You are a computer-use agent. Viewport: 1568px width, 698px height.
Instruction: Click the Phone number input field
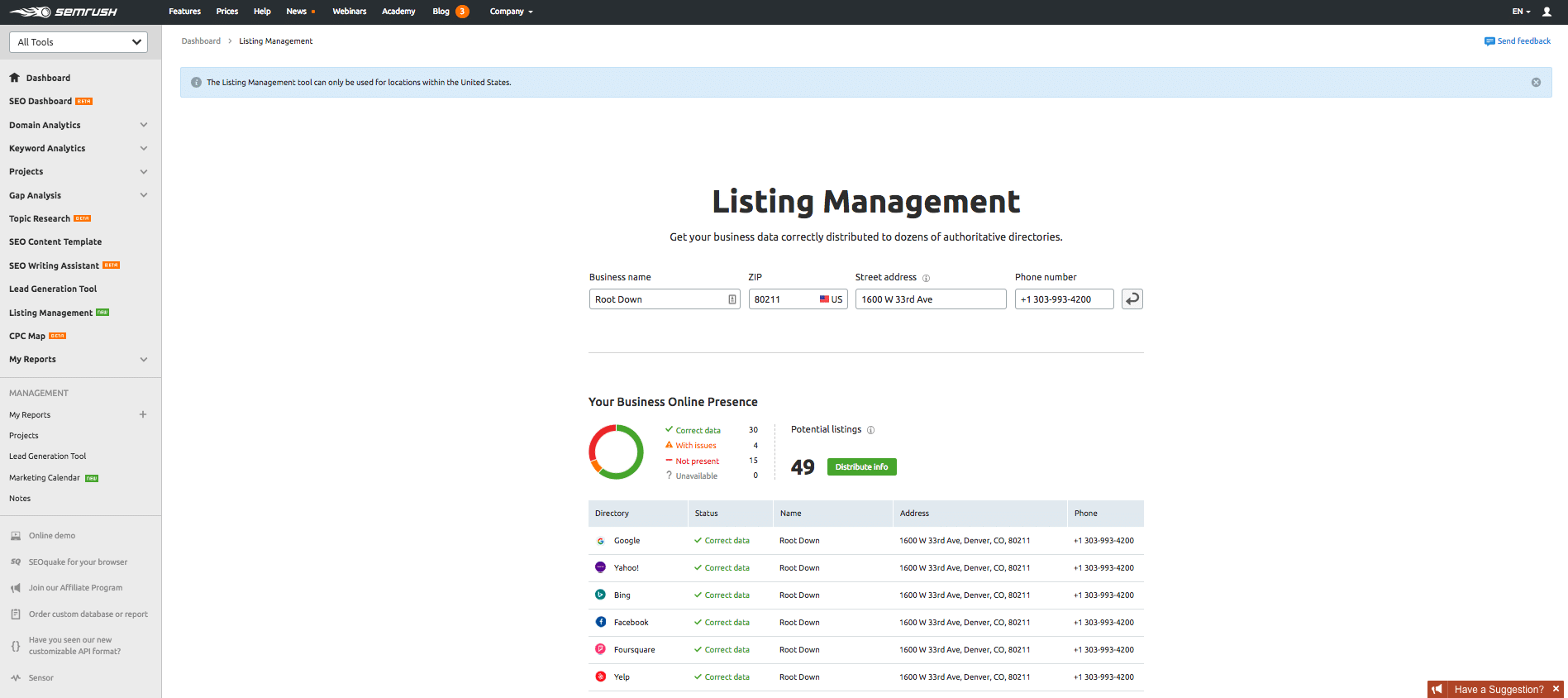click(1065, 299)
